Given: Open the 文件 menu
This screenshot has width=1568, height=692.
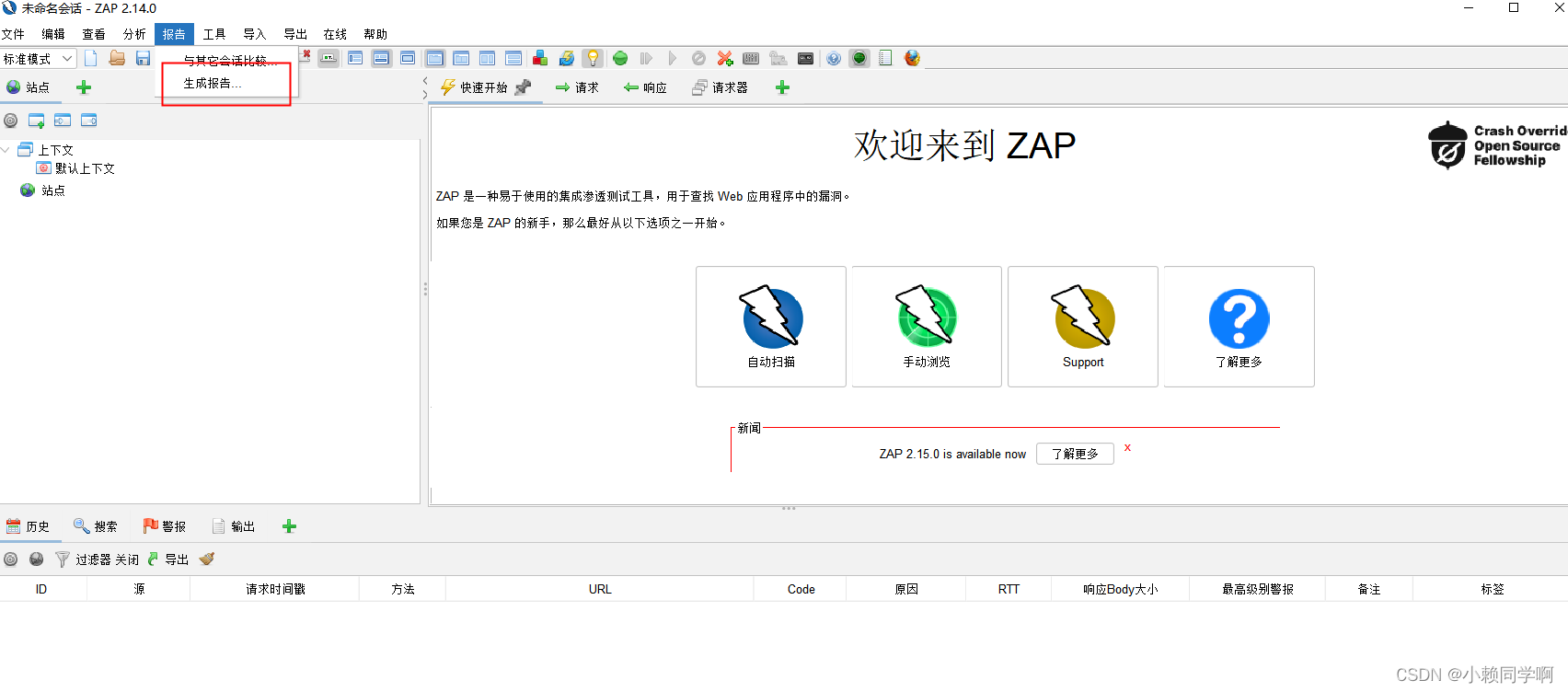Looking at the screenshot, I should 13,34.
